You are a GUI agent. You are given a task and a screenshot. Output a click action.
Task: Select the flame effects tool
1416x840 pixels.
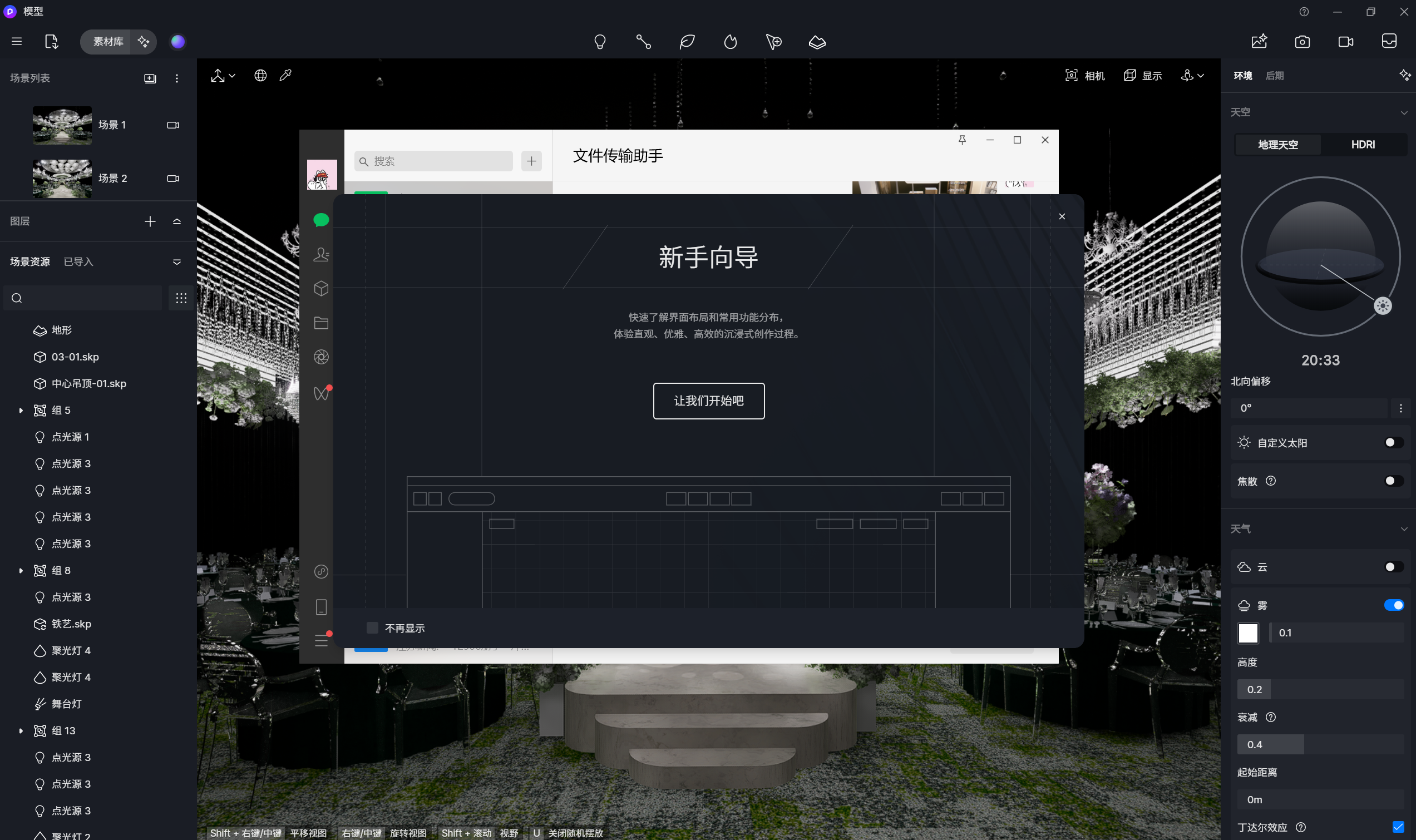tap(731, 41)
